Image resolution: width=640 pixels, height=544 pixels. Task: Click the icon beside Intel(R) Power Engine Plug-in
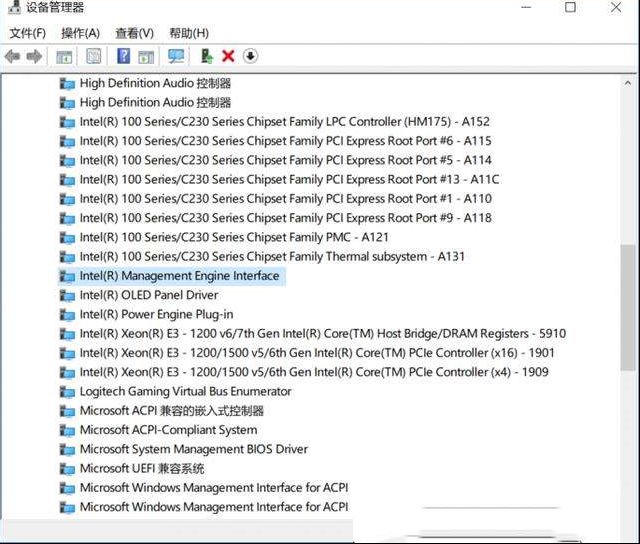(x=67, y=314)
